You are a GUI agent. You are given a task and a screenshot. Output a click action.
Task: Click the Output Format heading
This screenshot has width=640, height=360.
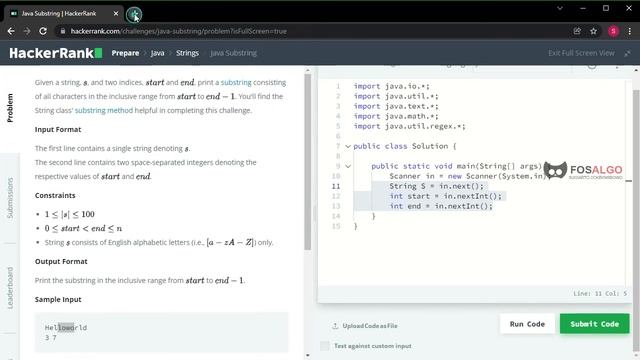pyautogui.click(x=61, y=261)
